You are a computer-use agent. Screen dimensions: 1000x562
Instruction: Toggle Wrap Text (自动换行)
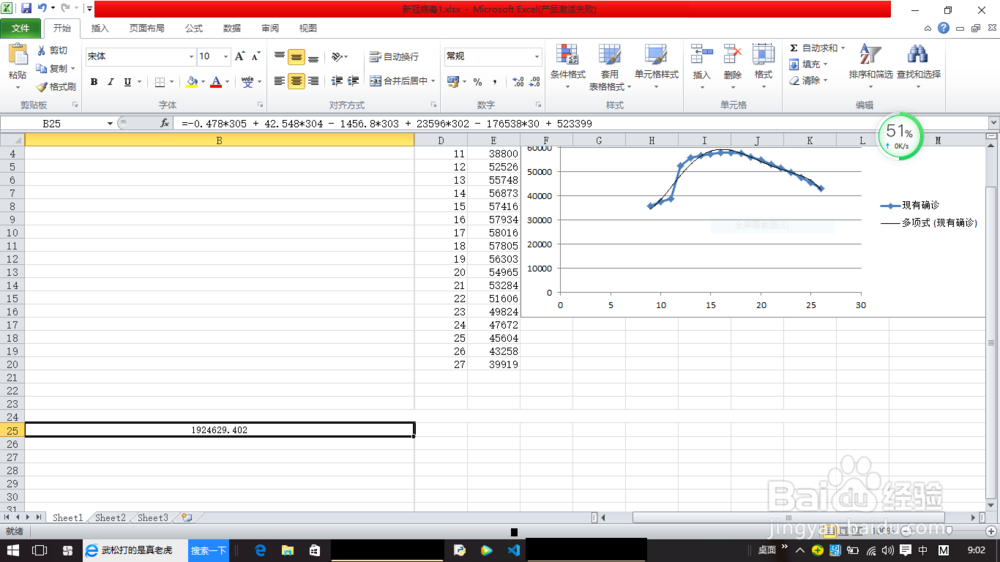(394, 57)
